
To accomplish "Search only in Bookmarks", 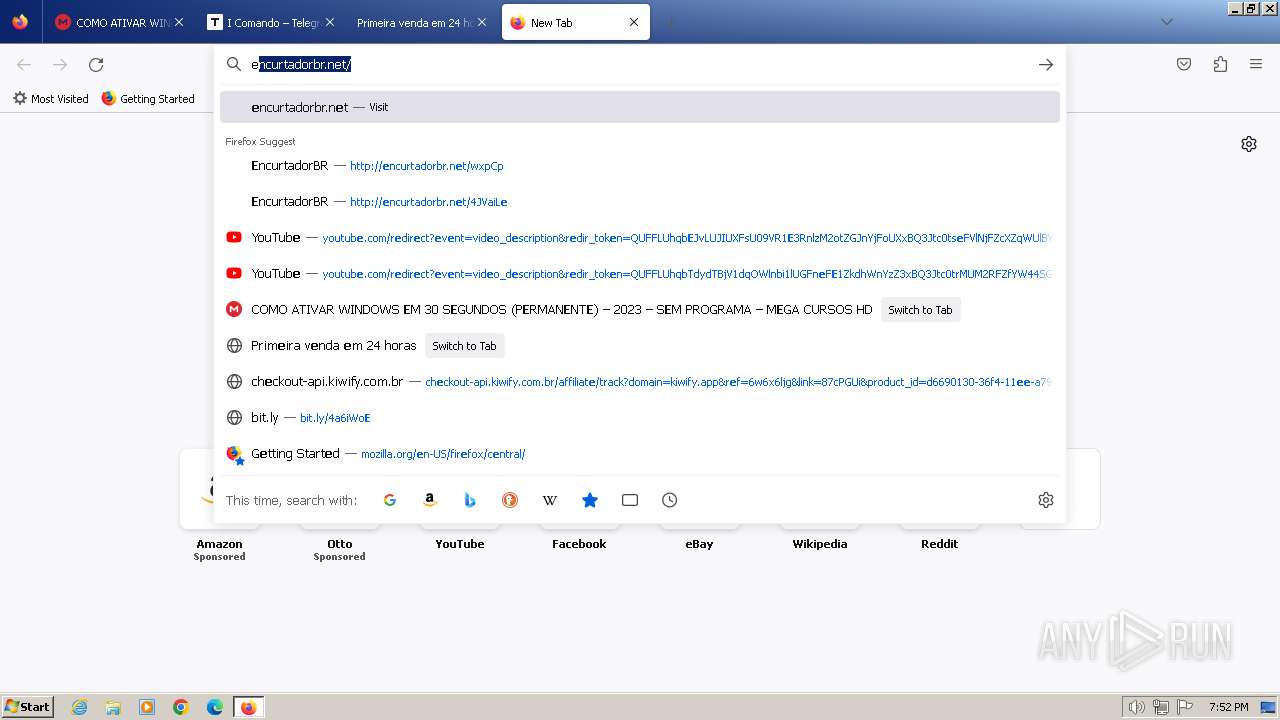I will pyautogui.click(x=590, y=500).
